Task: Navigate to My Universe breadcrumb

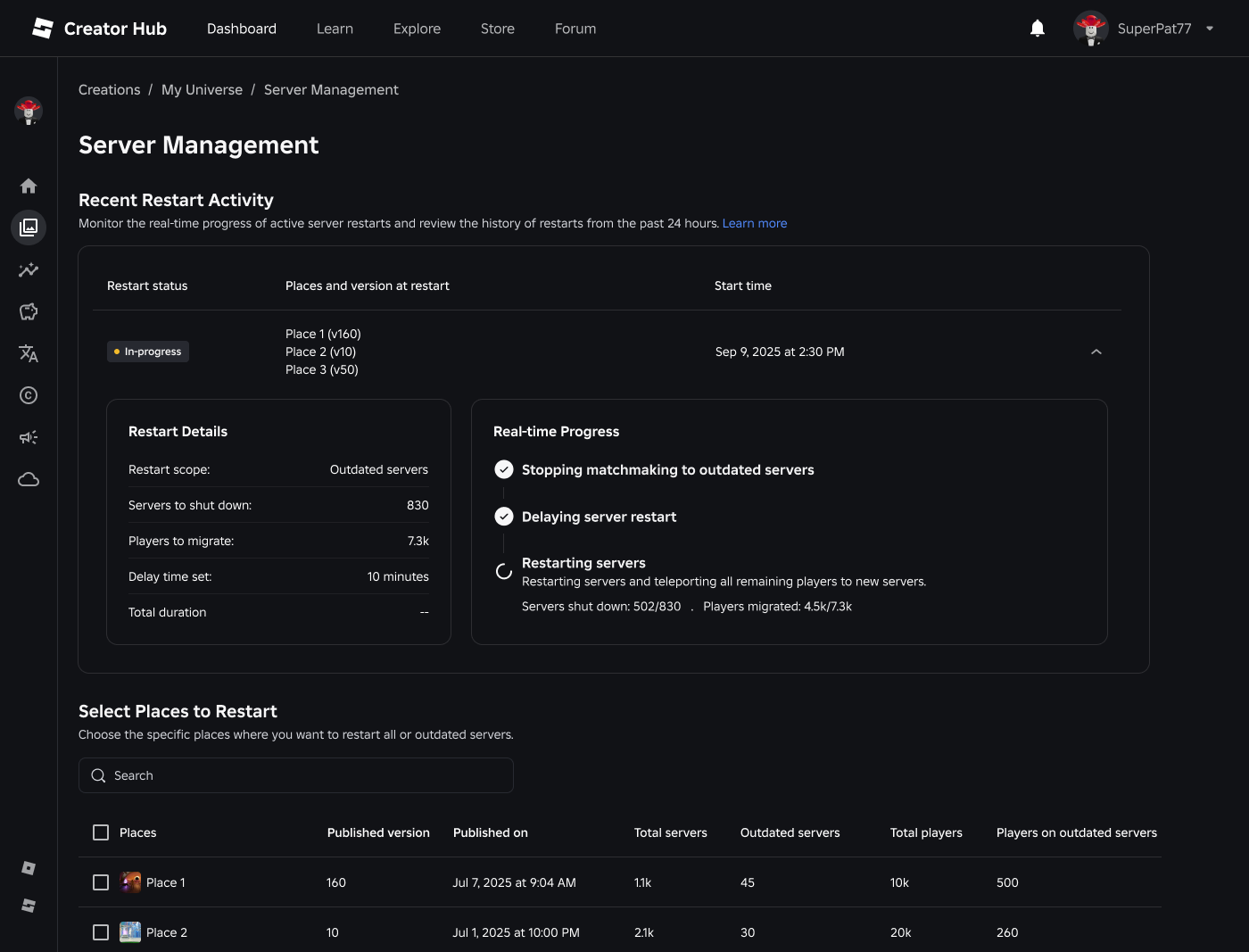Action: (202, 90)
